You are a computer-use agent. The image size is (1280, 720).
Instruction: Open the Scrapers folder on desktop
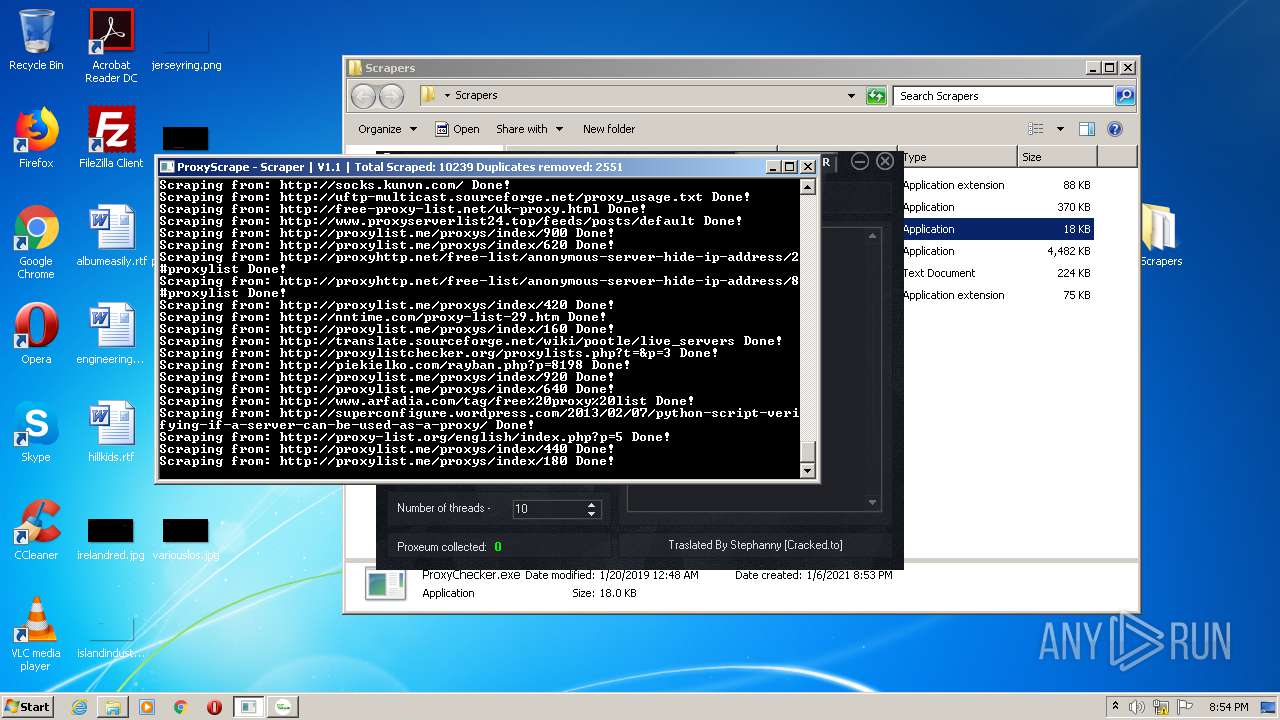pos(1161,236)
